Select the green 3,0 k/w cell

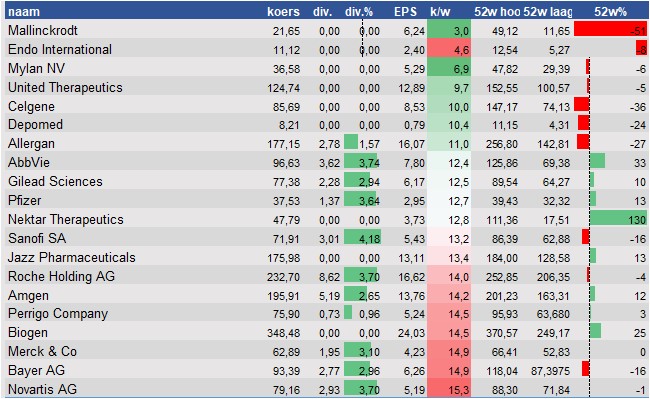pyautogui.click(x=449, y=30)
